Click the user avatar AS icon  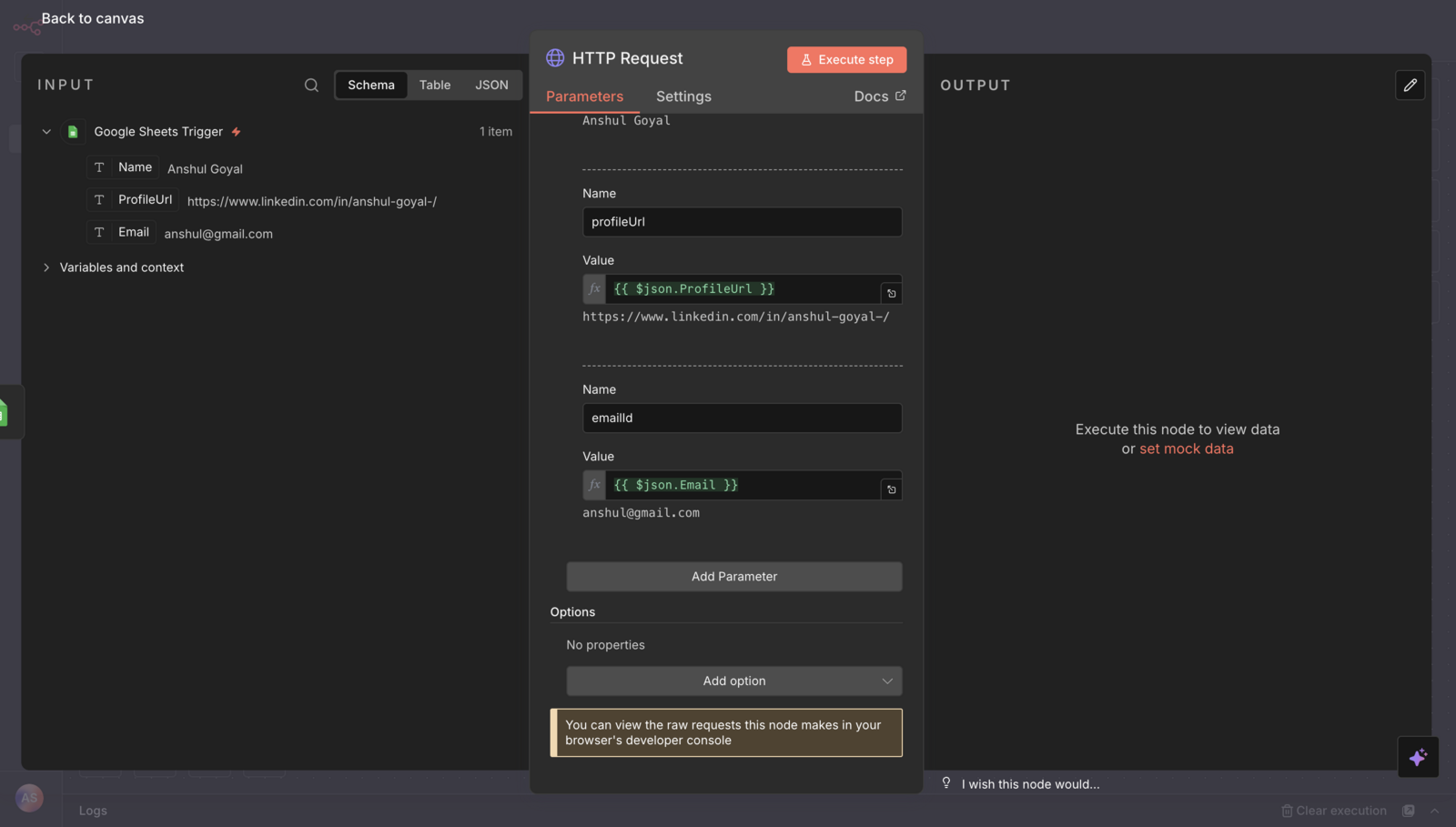(x=29, y=798)
